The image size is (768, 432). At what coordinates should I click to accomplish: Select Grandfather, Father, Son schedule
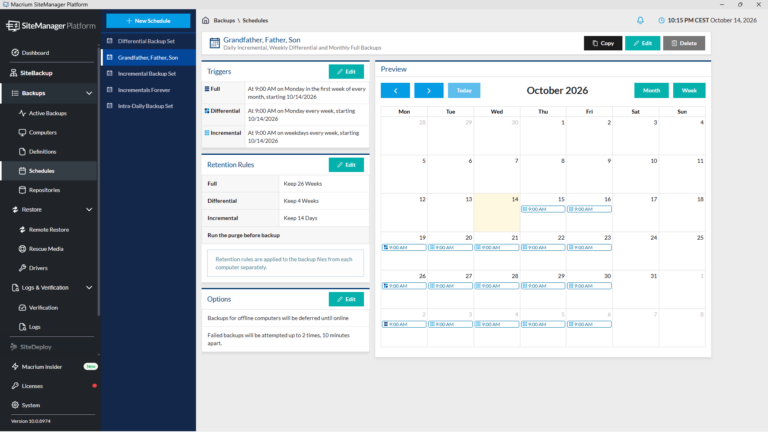(148, 57)
